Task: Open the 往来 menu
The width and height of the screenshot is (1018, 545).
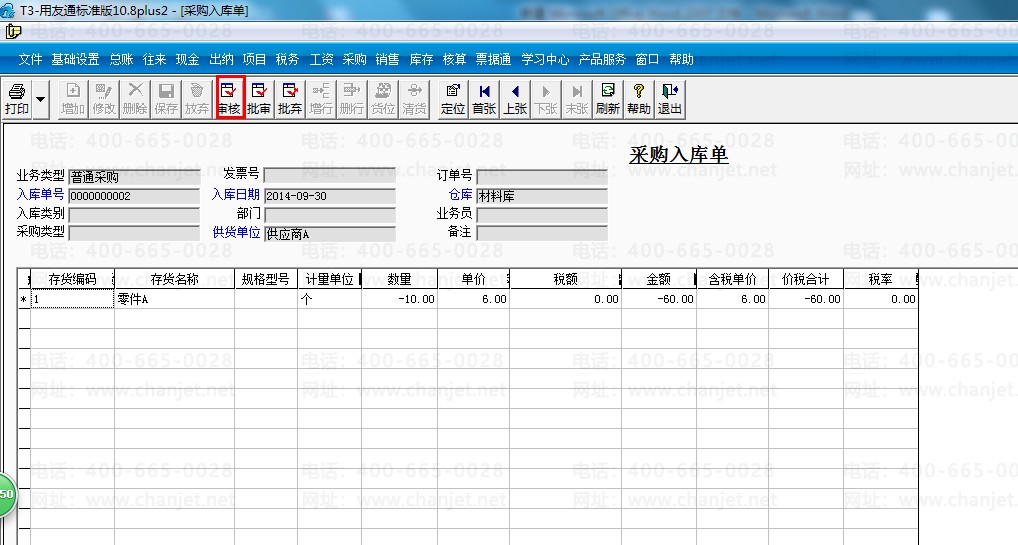Action: [155, 60]
